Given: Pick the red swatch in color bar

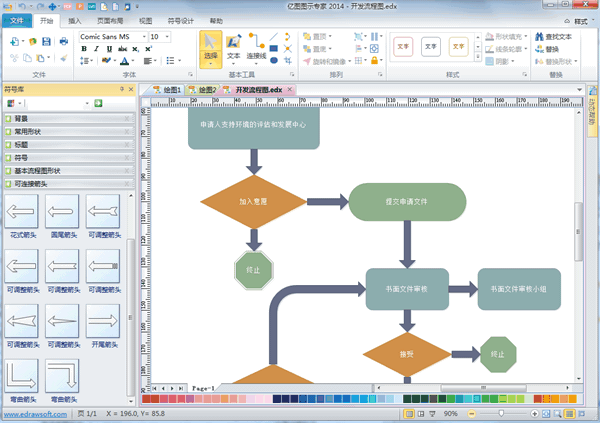Looking at the screenshot, I should coord(147,399).
